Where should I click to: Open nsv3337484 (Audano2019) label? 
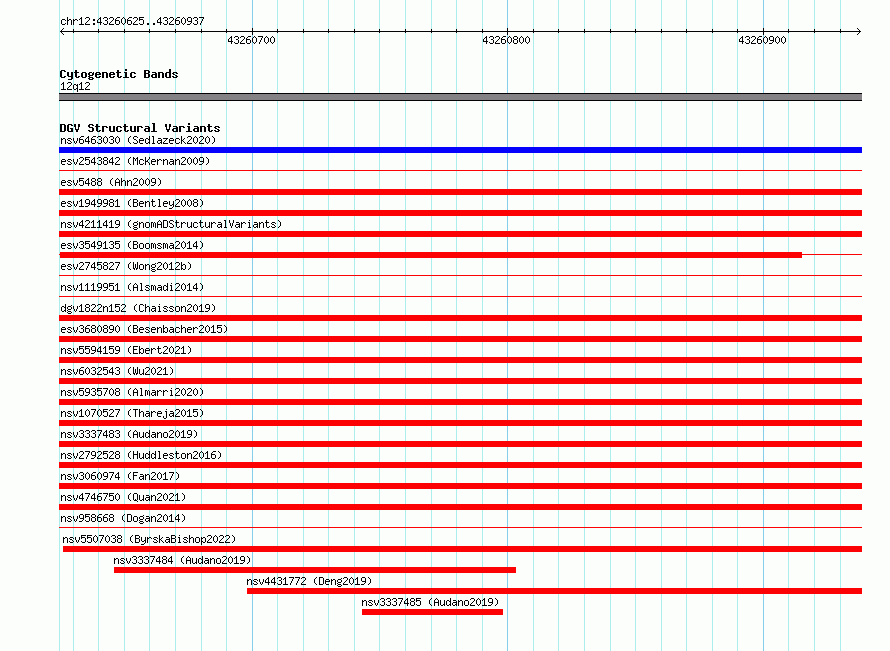182,560
